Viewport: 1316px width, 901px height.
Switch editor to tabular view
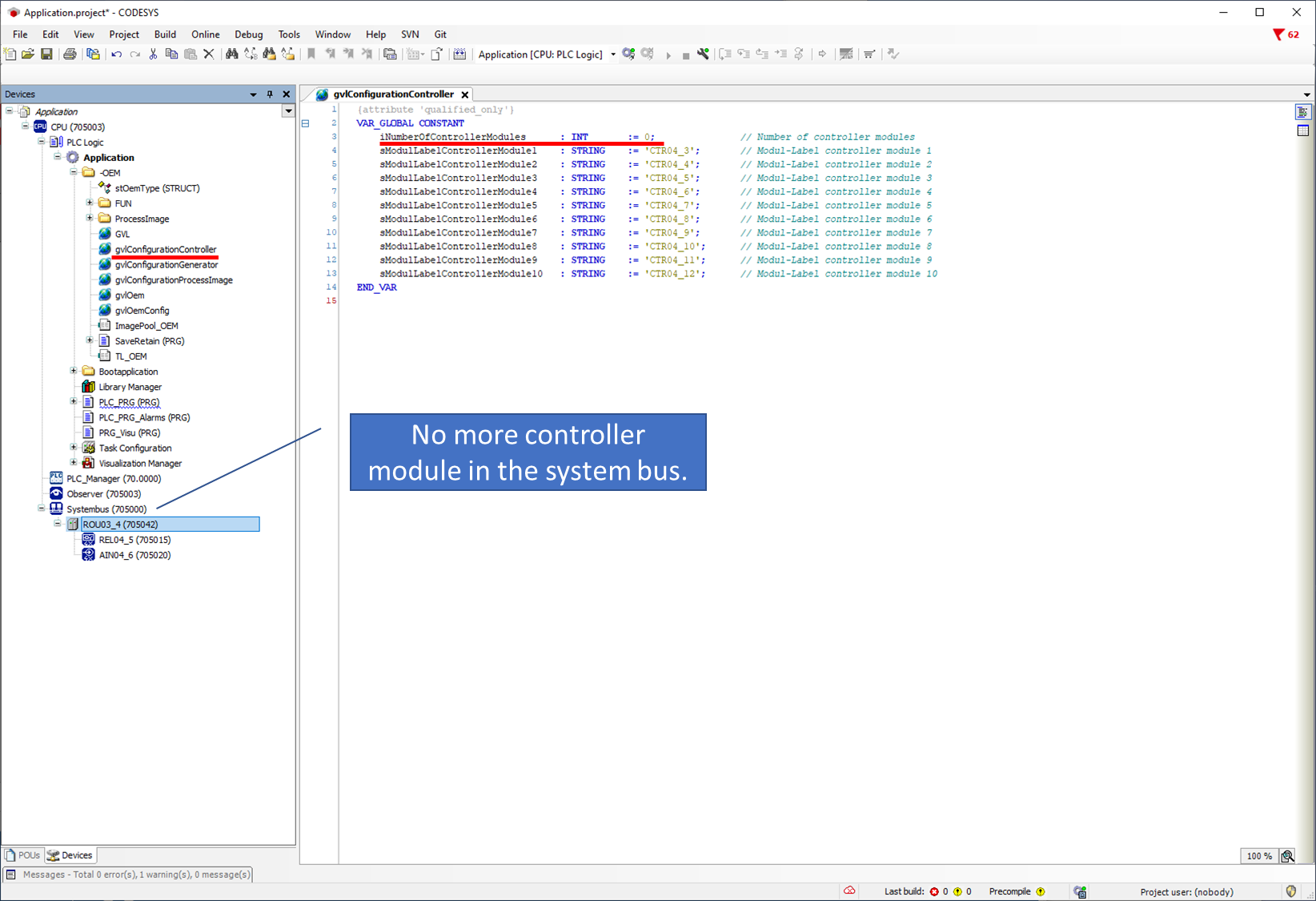[1303, 131]
